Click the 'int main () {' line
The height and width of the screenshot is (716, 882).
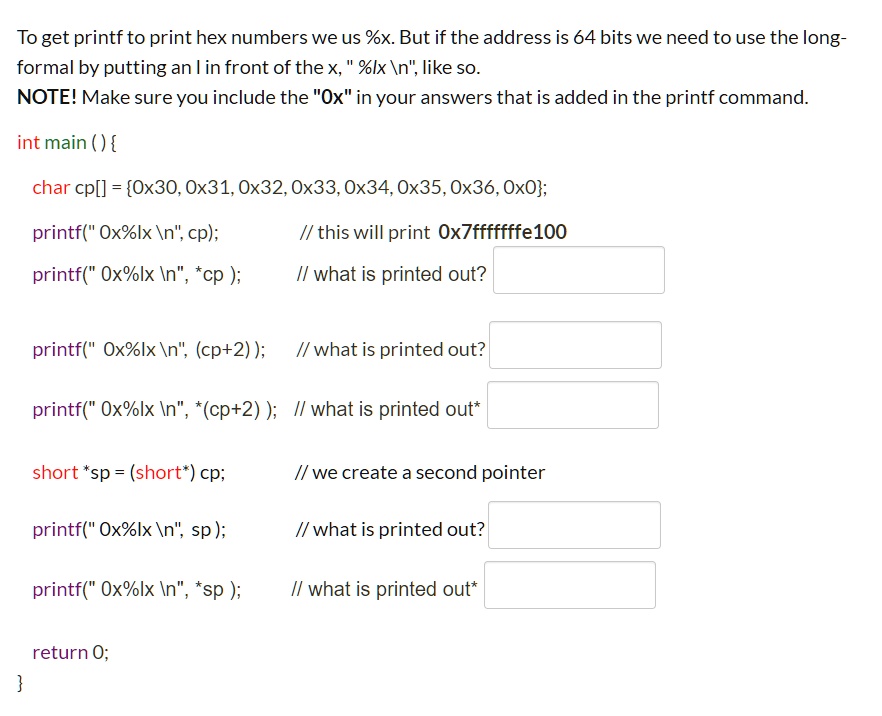(x=67, y=142)
